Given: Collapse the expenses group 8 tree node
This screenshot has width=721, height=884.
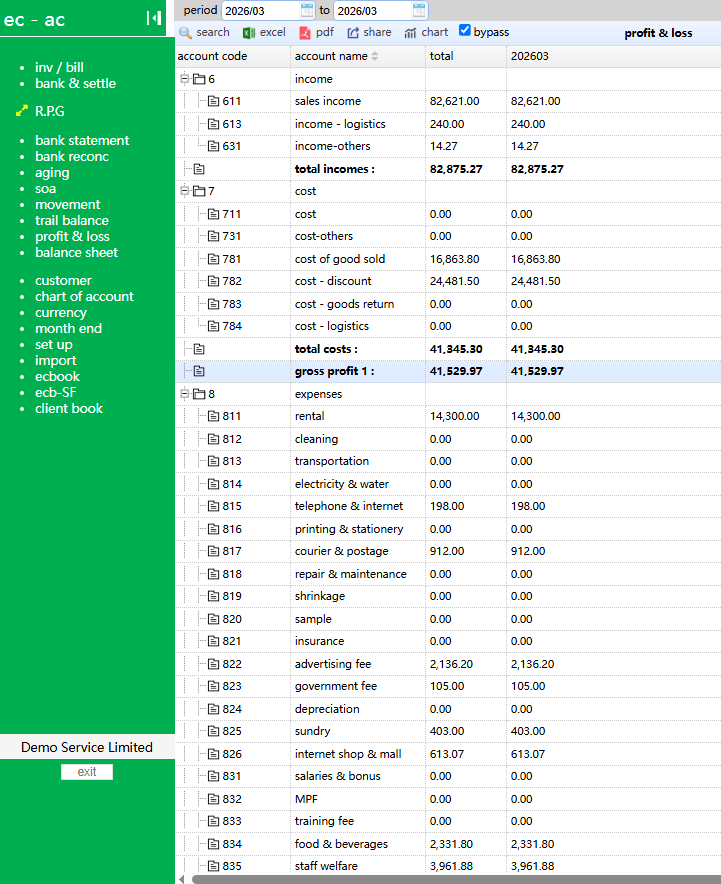Looking at the screenshot, I should pos(184,394).
